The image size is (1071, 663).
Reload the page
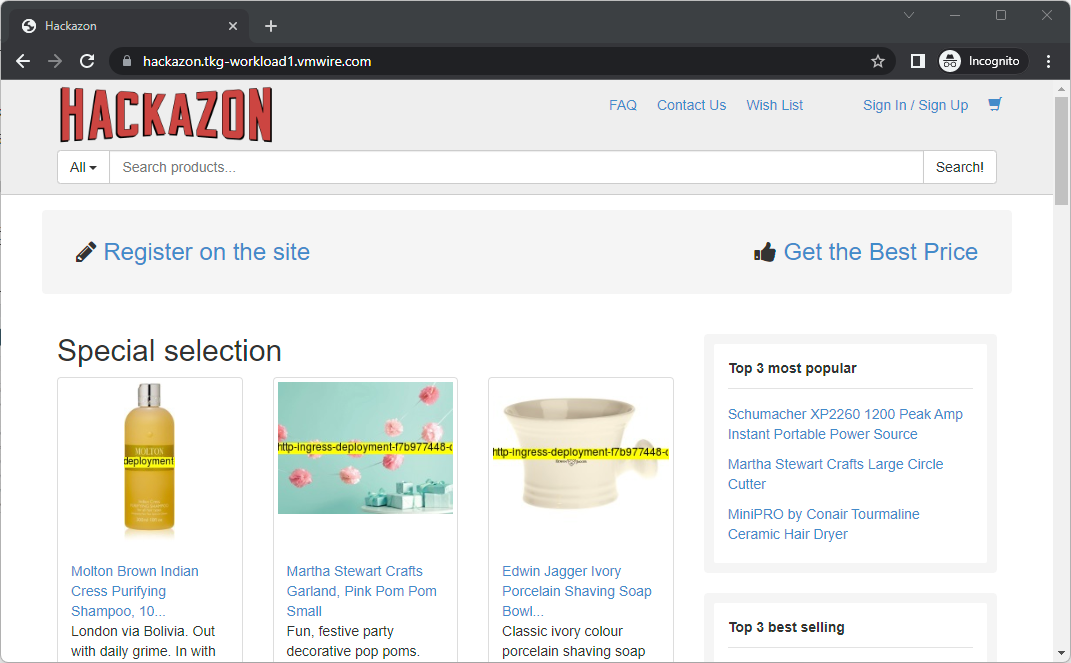(87, 61)
